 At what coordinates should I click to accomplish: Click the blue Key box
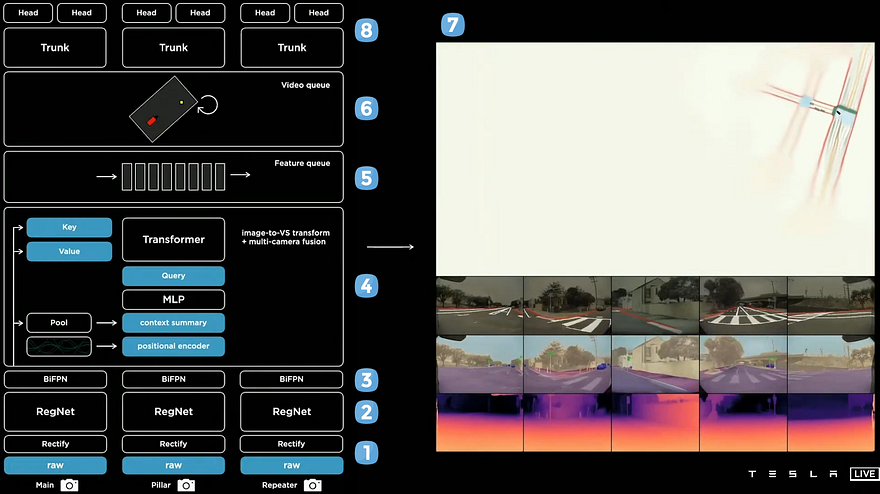point(69,227)
